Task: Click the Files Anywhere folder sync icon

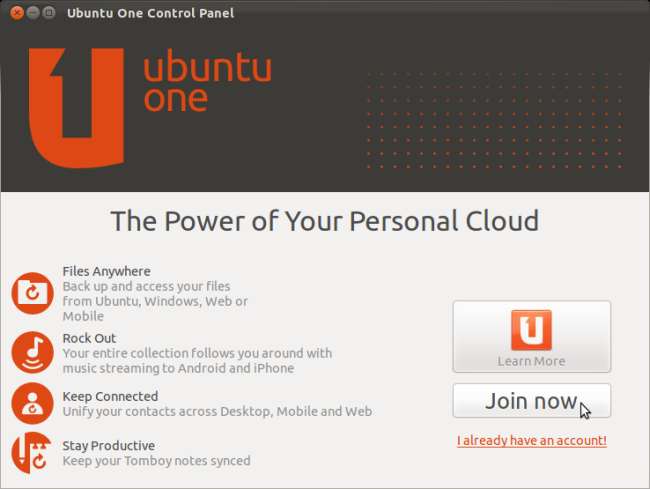Action: point(32,292)
